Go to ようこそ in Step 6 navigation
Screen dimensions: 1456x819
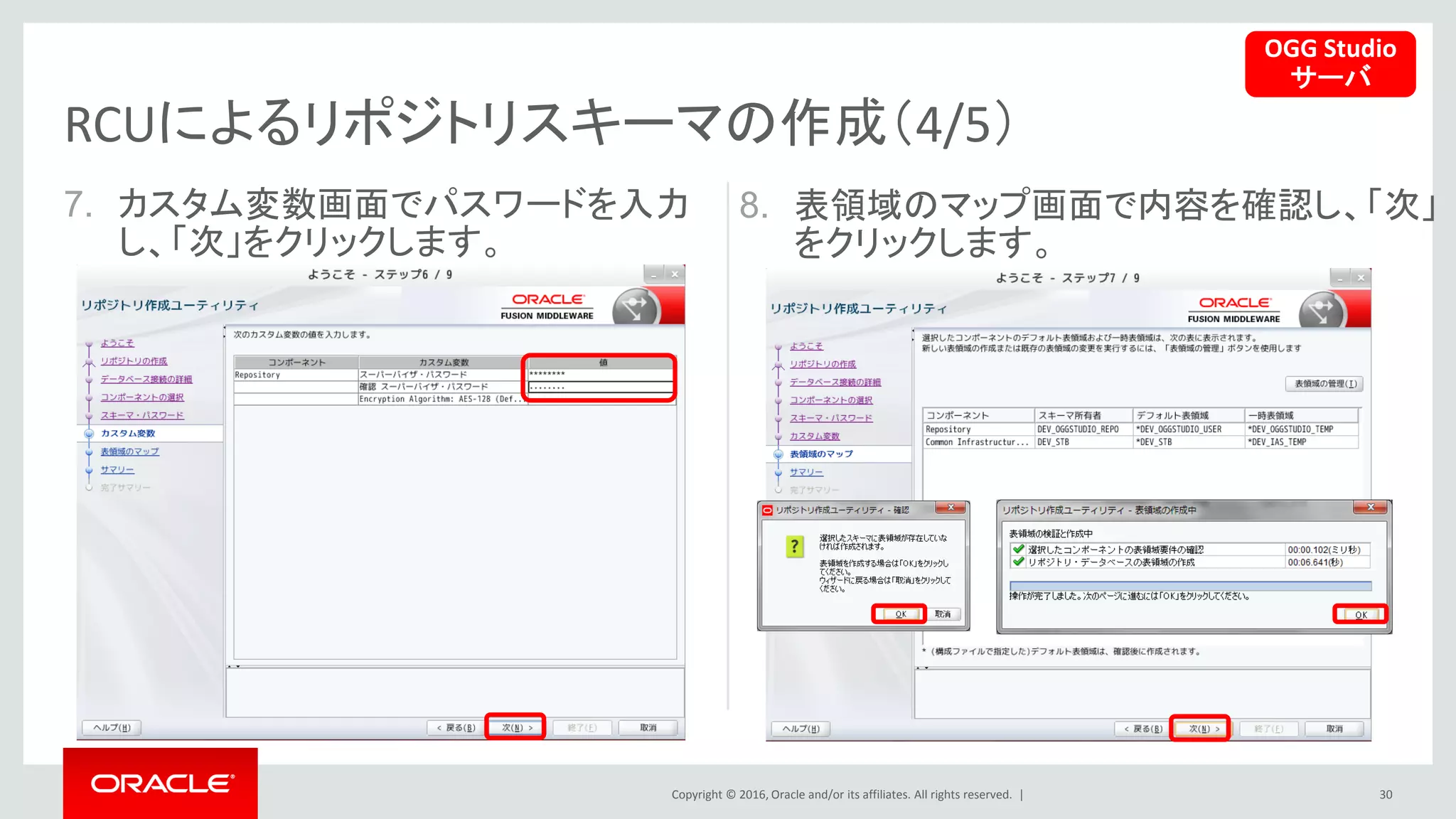(x=117, y=343)
